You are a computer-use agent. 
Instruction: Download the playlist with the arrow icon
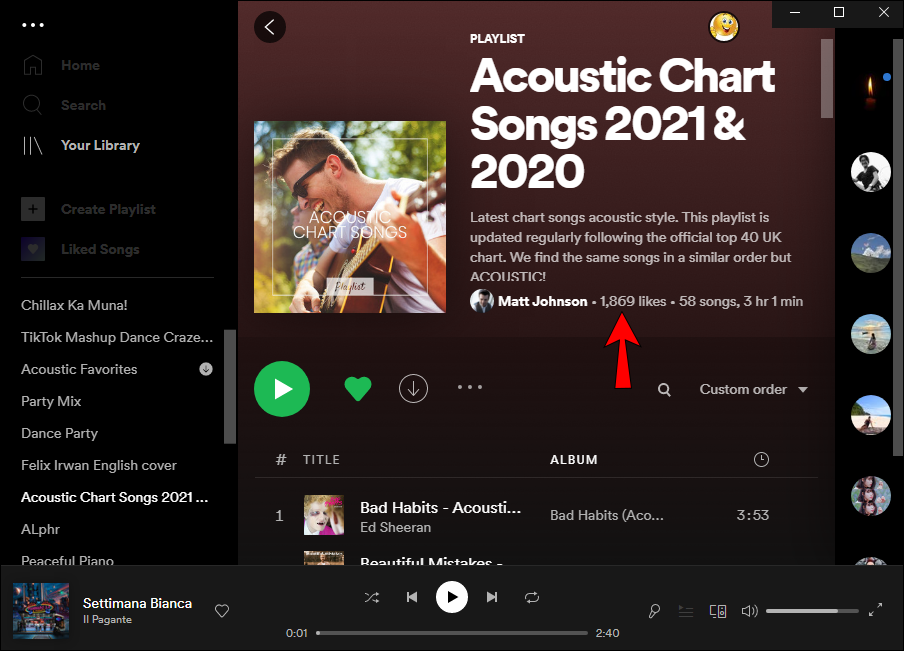[413, 389]
